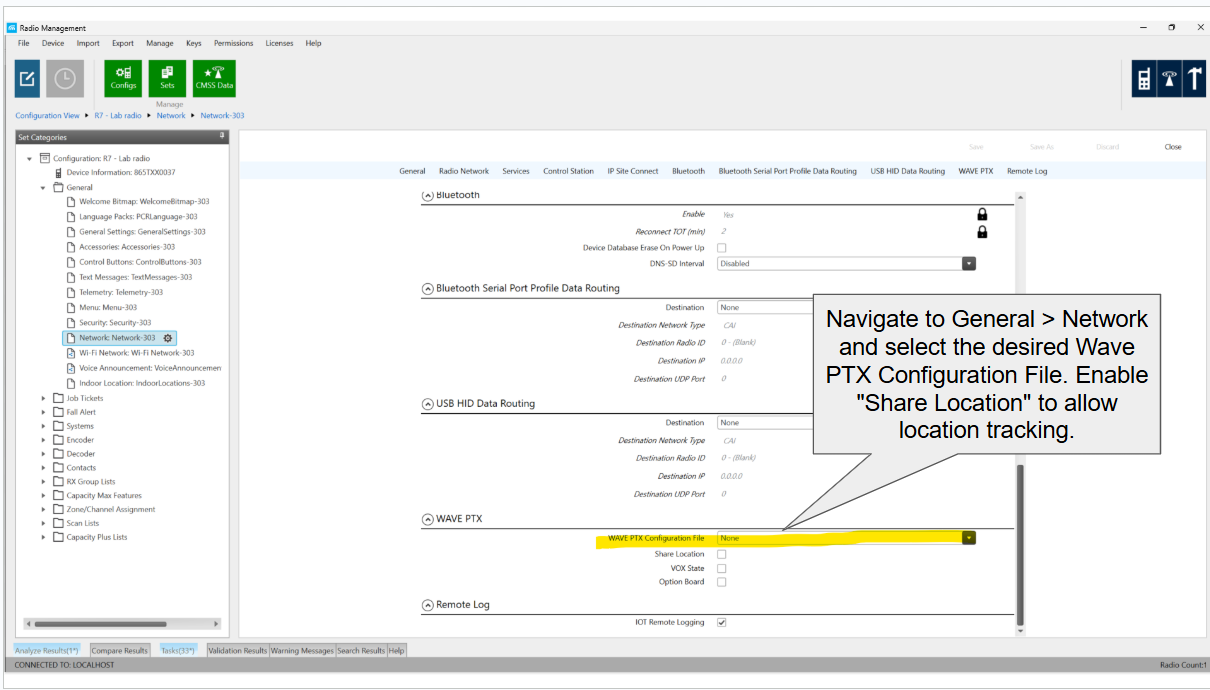Viewport: 1210px width, 690px height.
Task: Collapse the WAVE PTX section
Action: point(428,519)
